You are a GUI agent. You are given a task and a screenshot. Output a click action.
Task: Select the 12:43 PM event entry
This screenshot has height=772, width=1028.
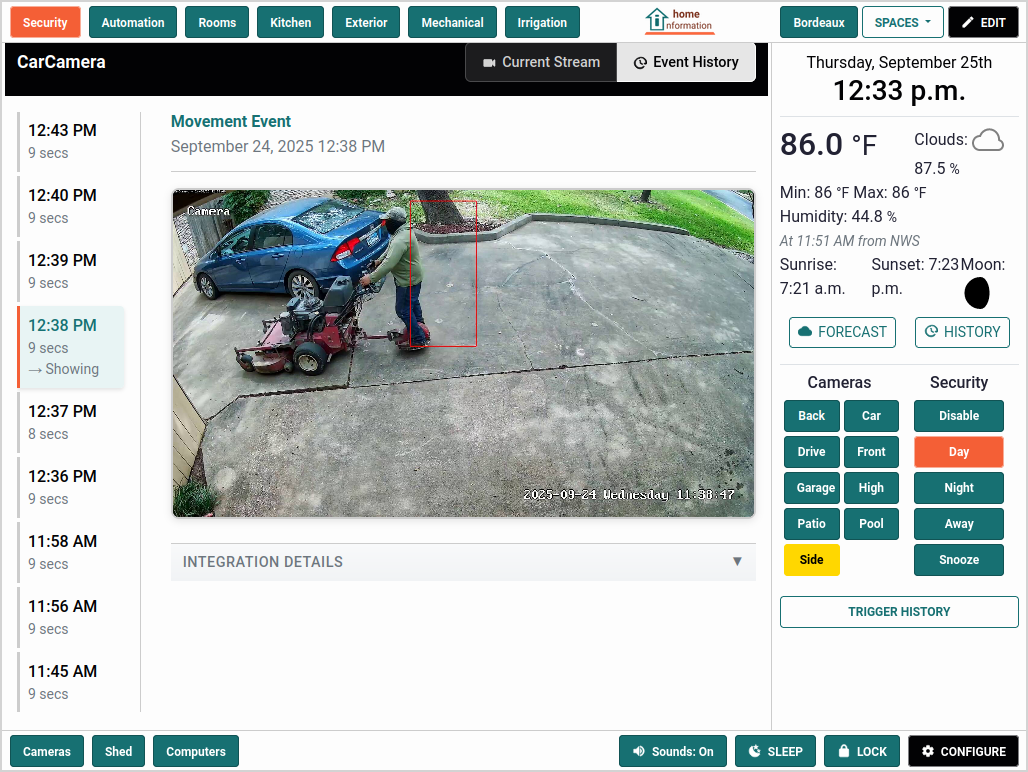[70, 141]
